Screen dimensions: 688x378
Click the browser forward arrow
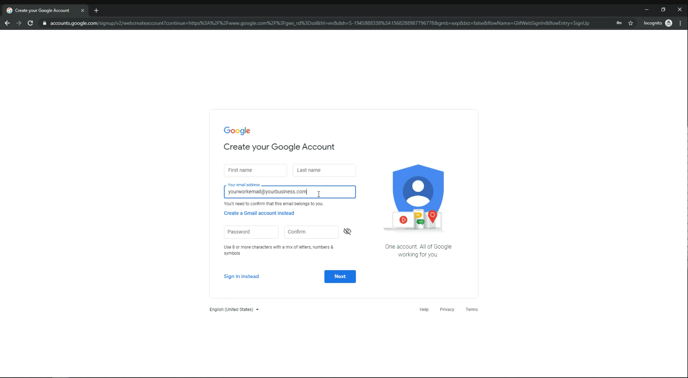coord(18,23)
